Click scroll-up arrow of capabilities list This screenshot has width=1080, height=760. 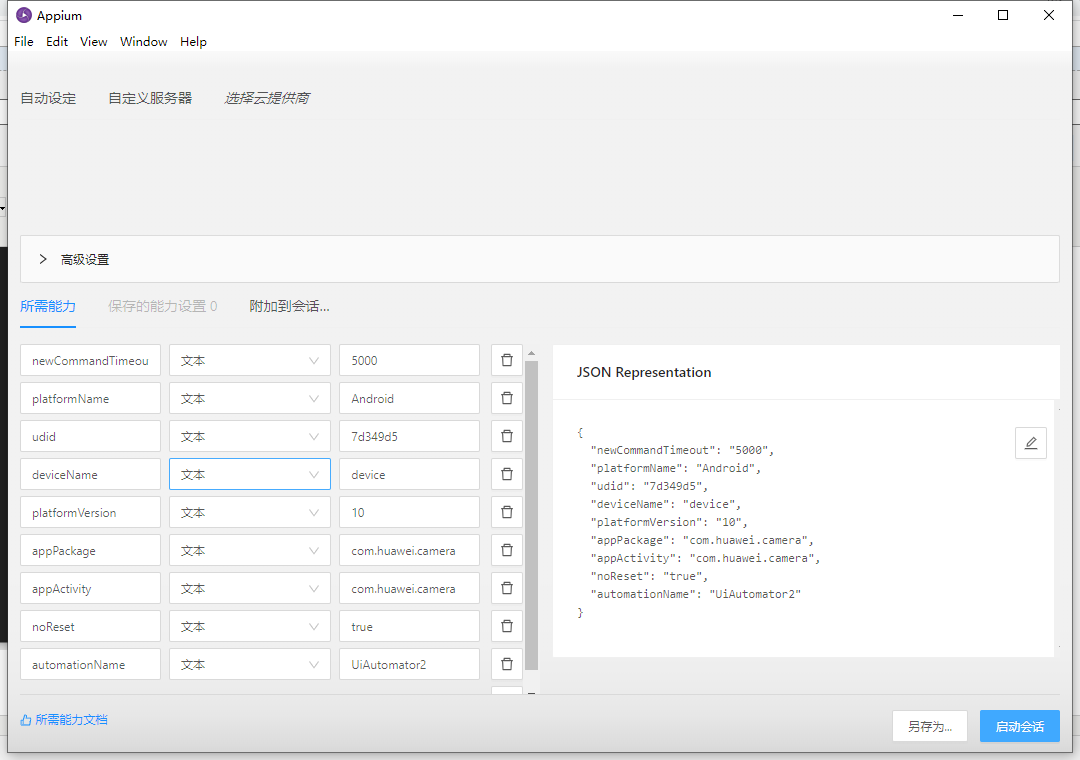pos(531,353)
